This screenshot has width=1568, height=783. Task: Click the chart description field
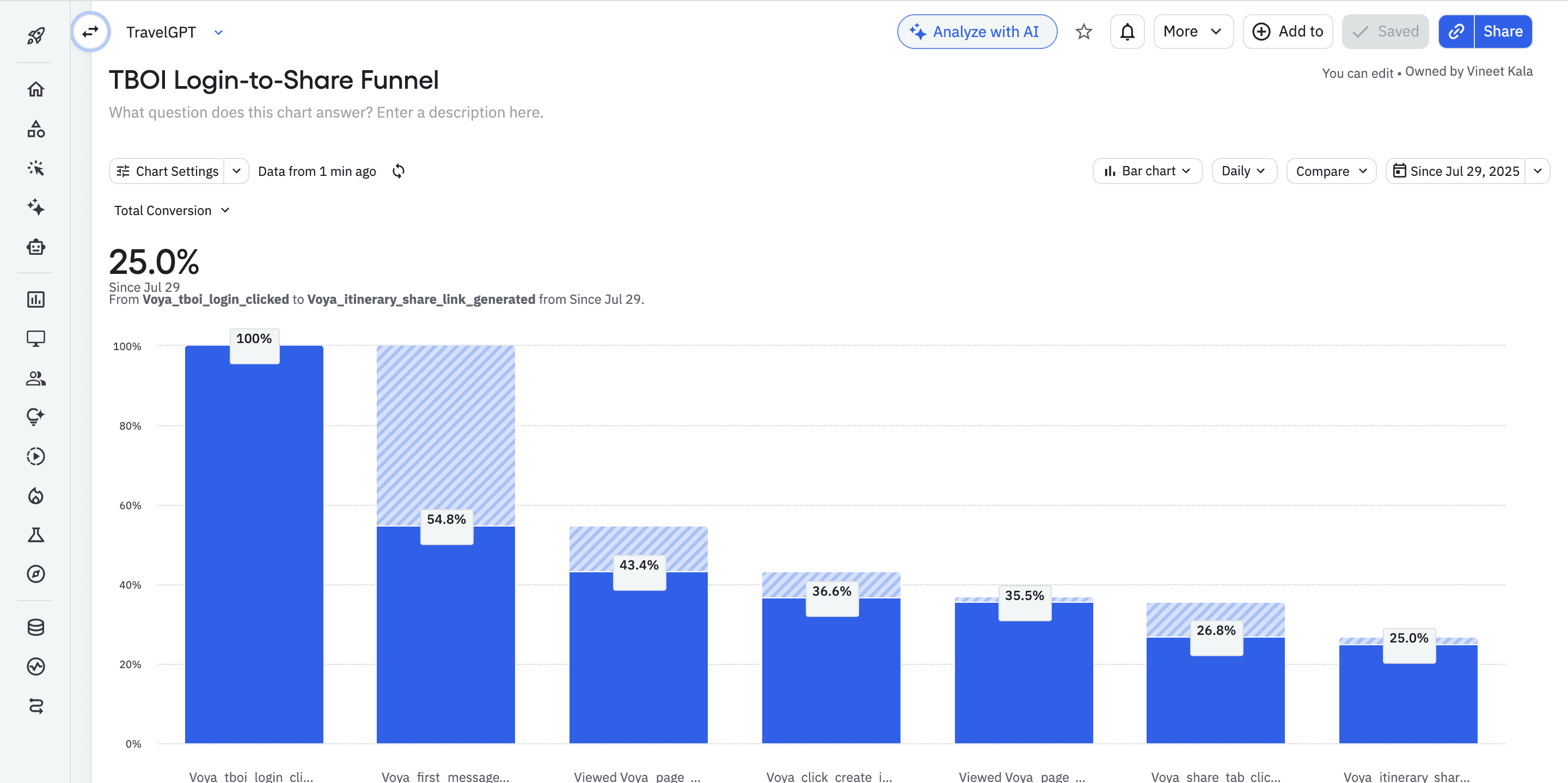point(326,113)
